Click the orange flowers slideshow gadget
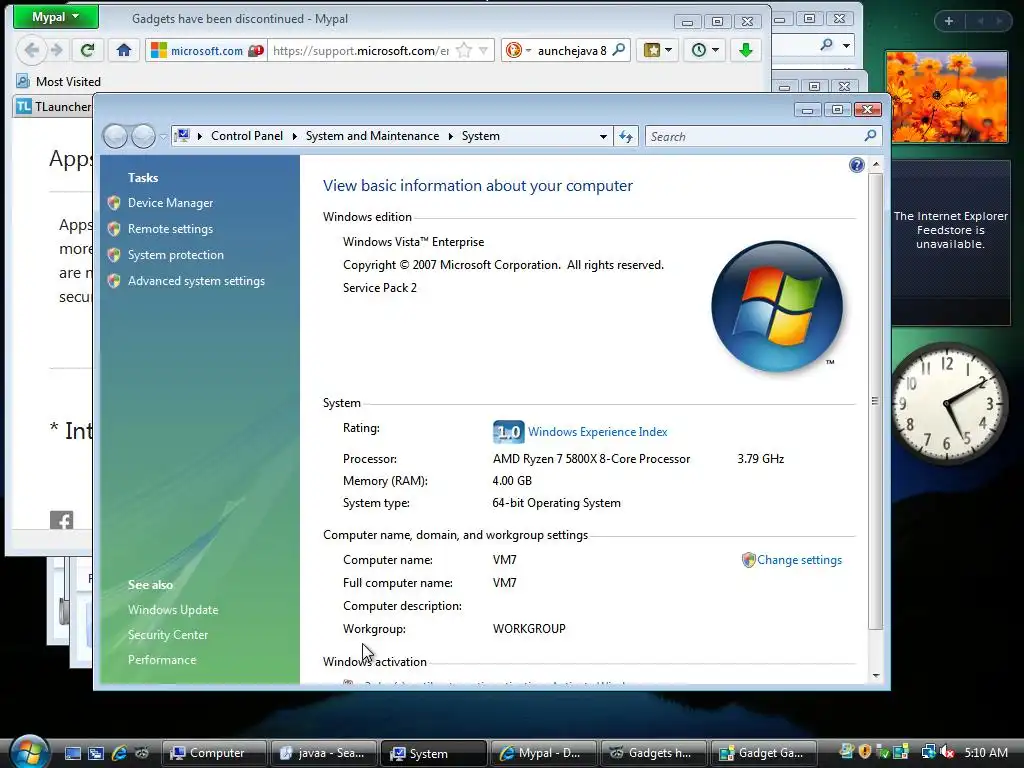The width and height of the screenshot is (1024, 768). tap(946, 97)
